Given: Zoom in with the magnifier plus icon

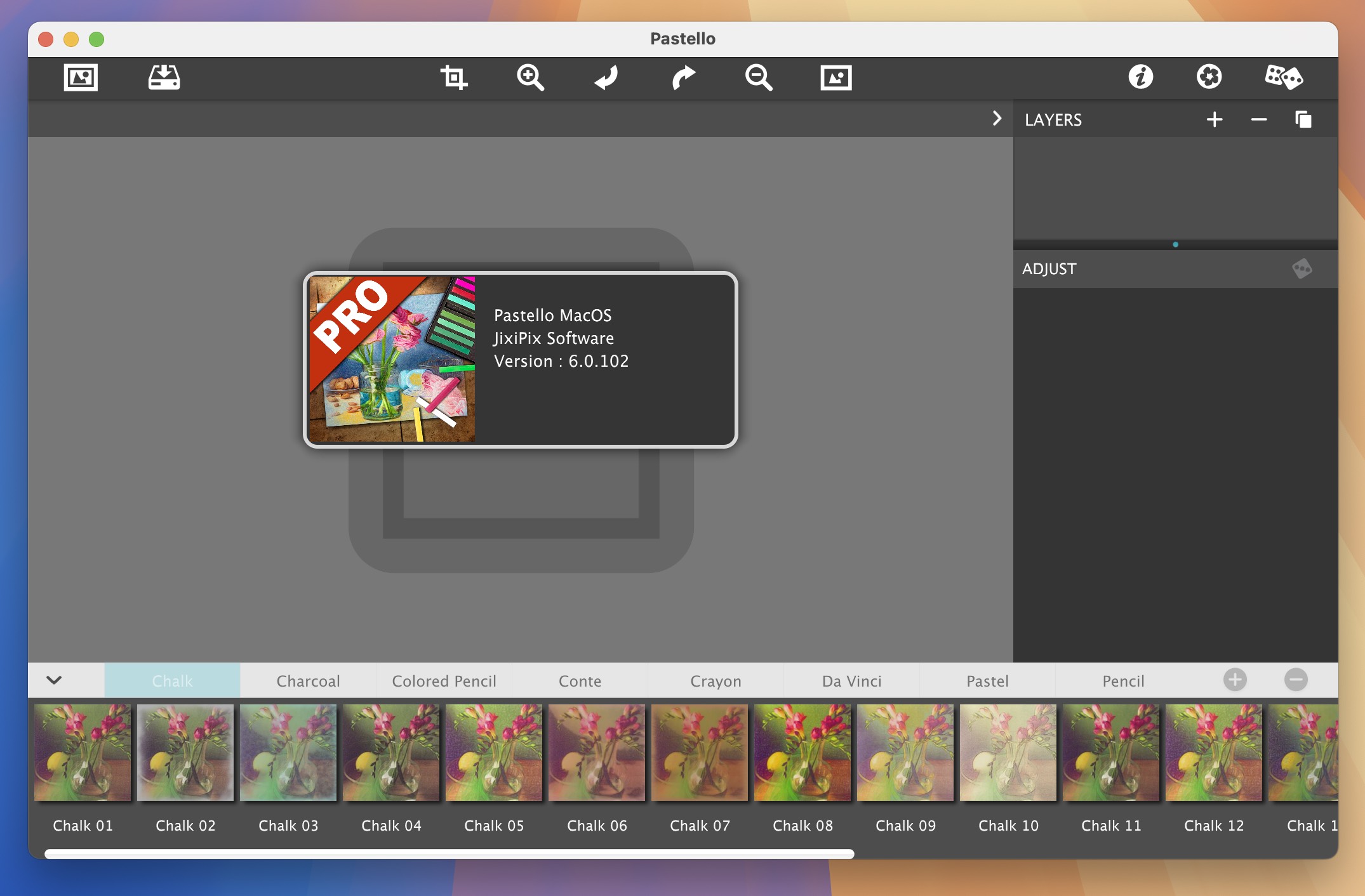Looking at the screenshot, I should click(x=530, y=78).
